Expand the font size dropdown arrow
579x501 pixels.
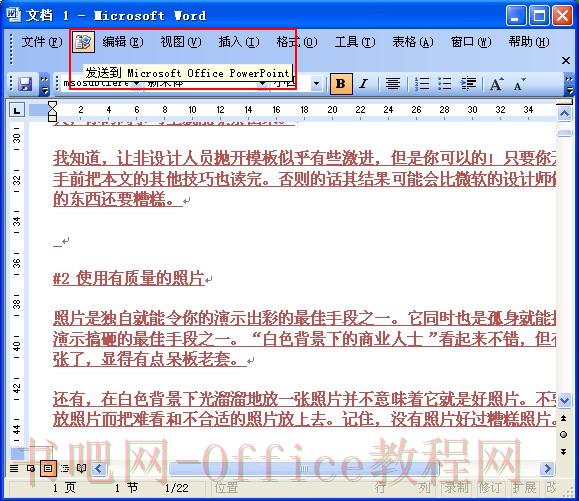(316, 84)
